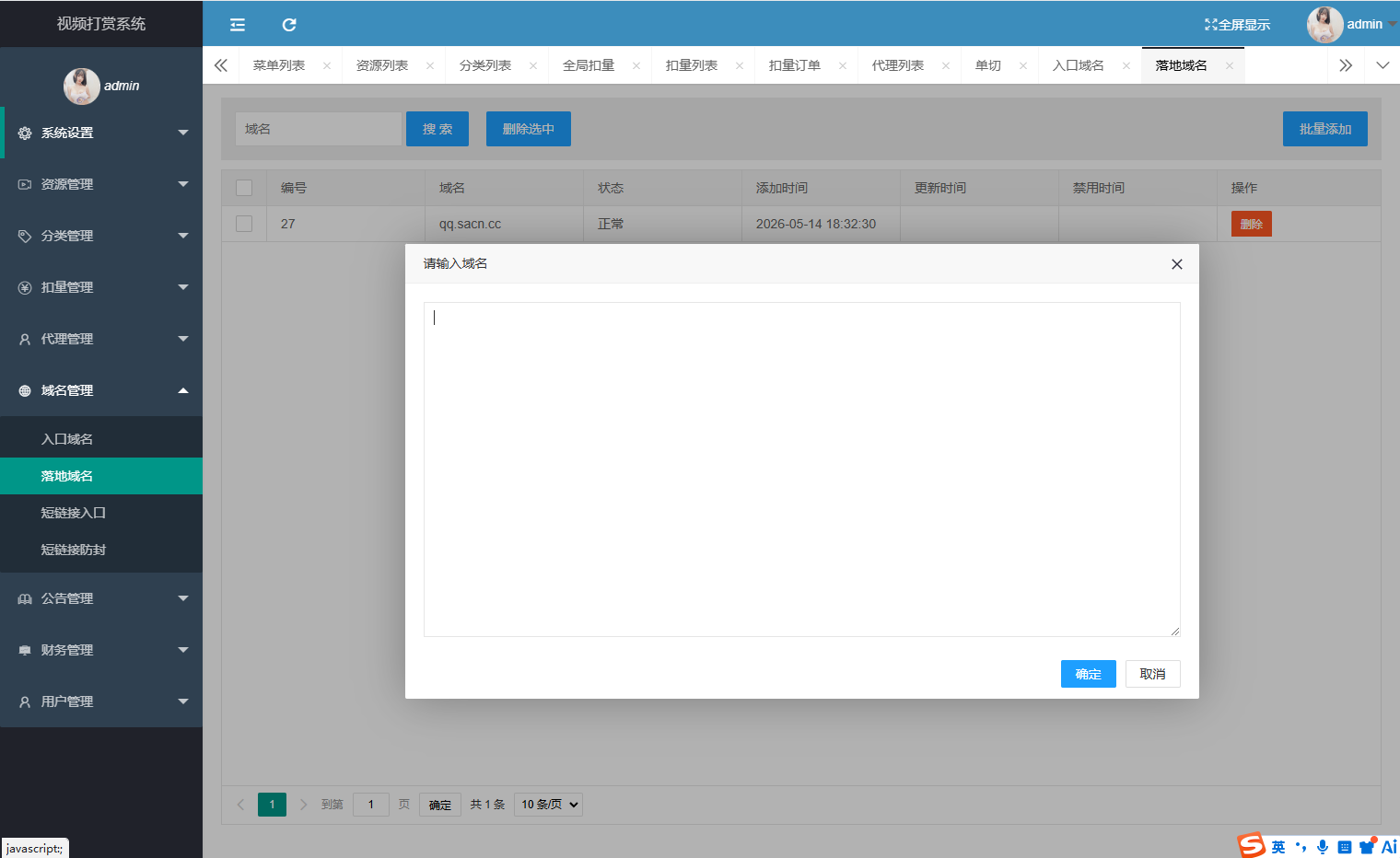The width and height of the screenshot is (1400, 858).
Task: Collapse the sidebar menu toggle icon
Action: pyautogui.click(x=238, y=25)
